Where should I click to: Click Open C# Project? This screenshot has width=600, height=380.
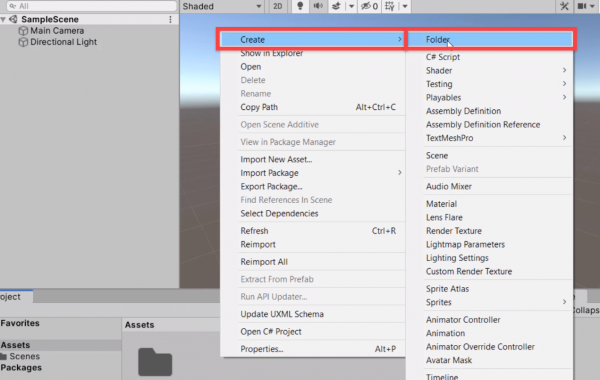pyautogui.click(x=271, y=331)
